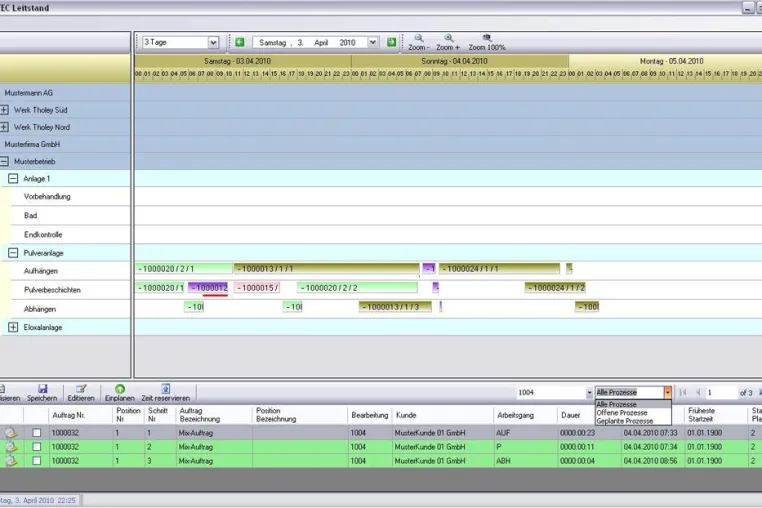762x508 pixels.
Task: Jump to first page in pager
Action: pos(683,392)
